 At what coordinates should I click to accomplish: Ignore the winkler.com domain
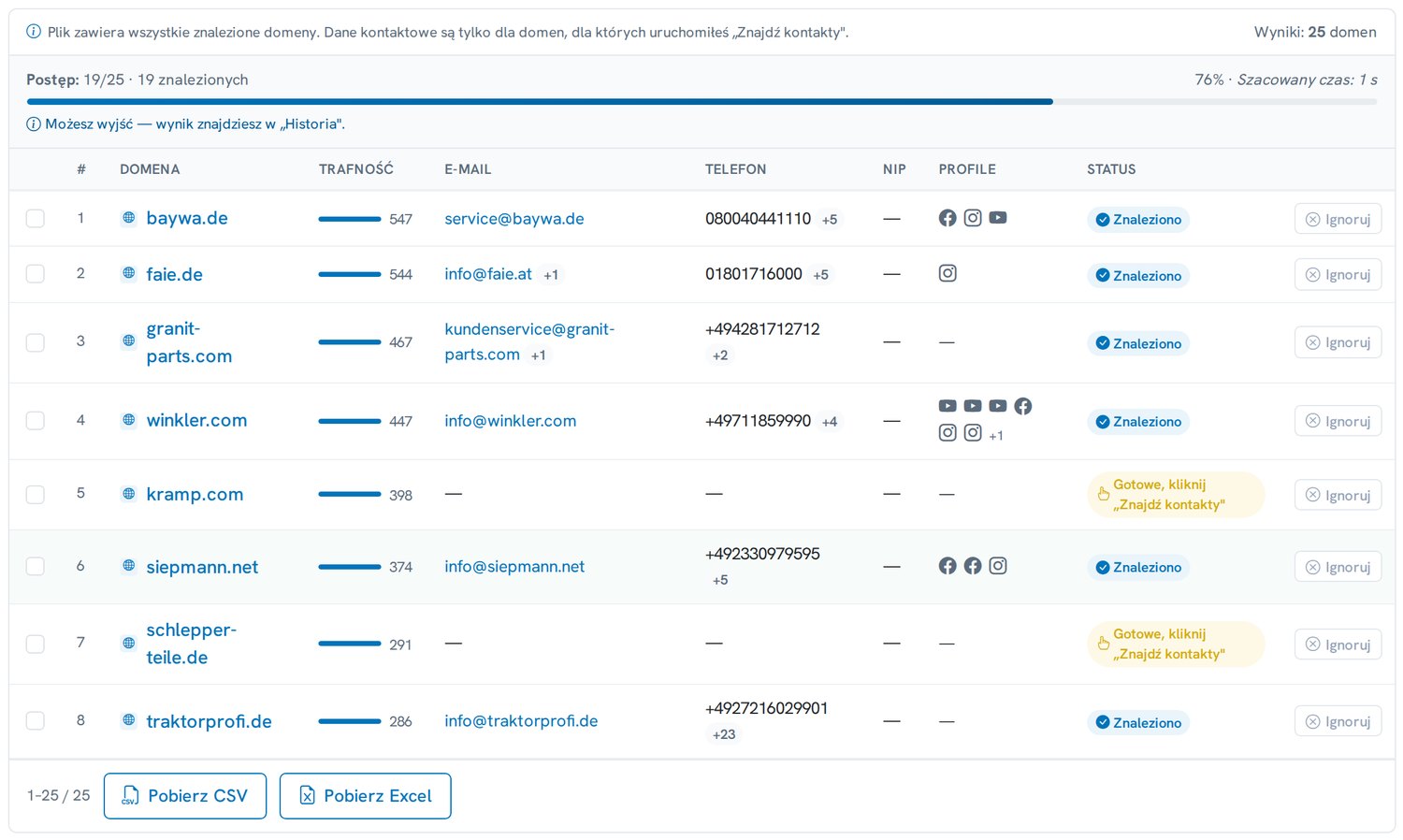point(1338,421)
